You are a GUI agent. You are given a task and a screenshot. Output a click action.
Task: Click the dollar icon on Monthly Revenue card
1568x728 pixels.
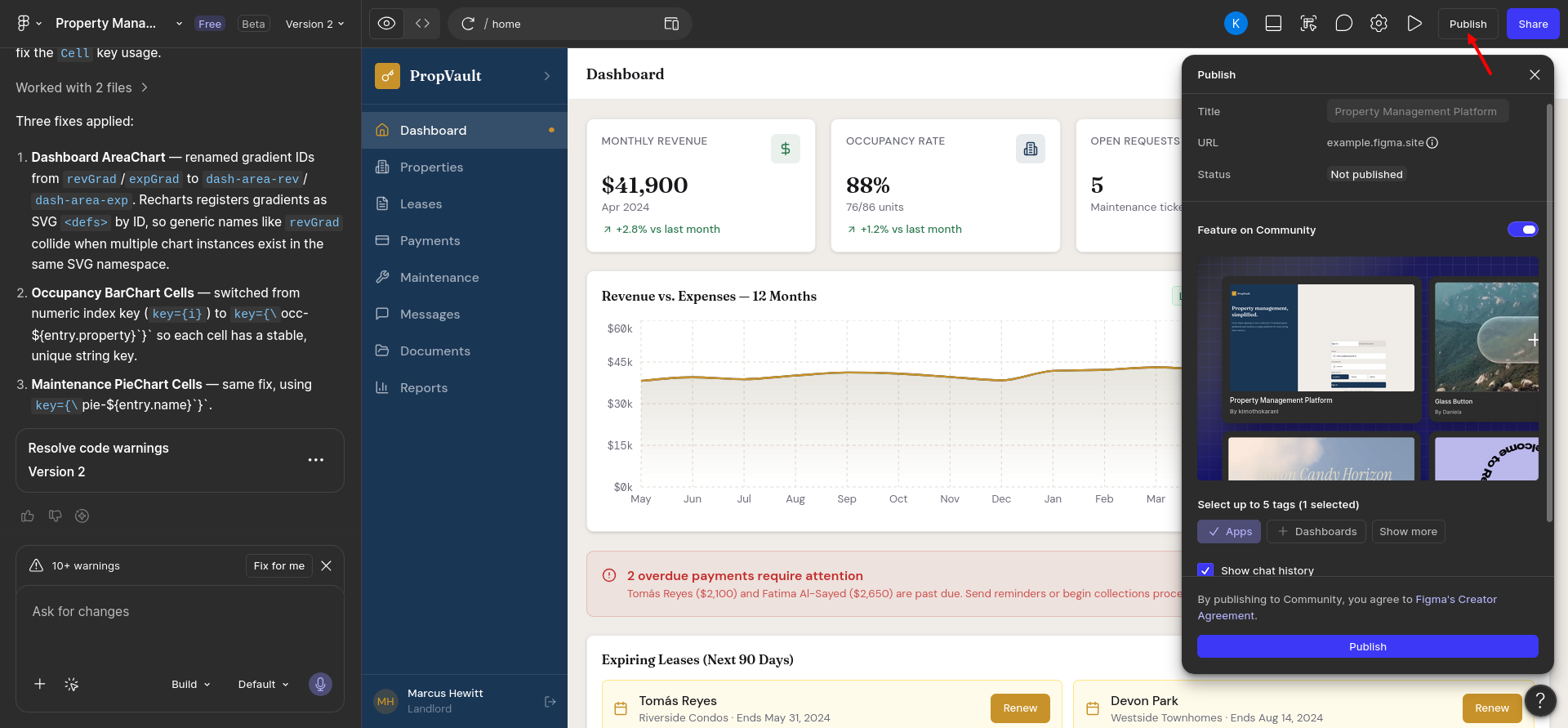(x=785, y=149)
